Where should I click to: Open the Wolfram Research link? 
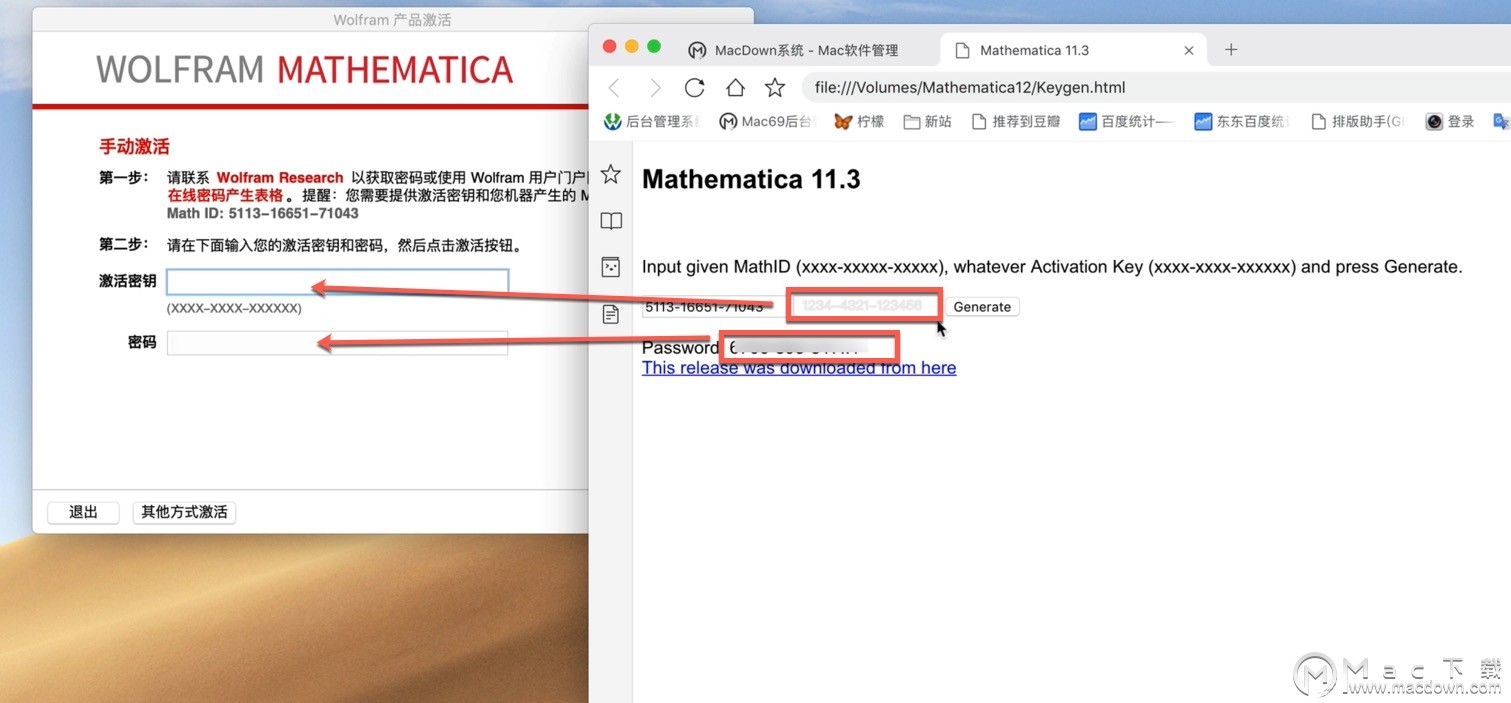pos(280,177)
